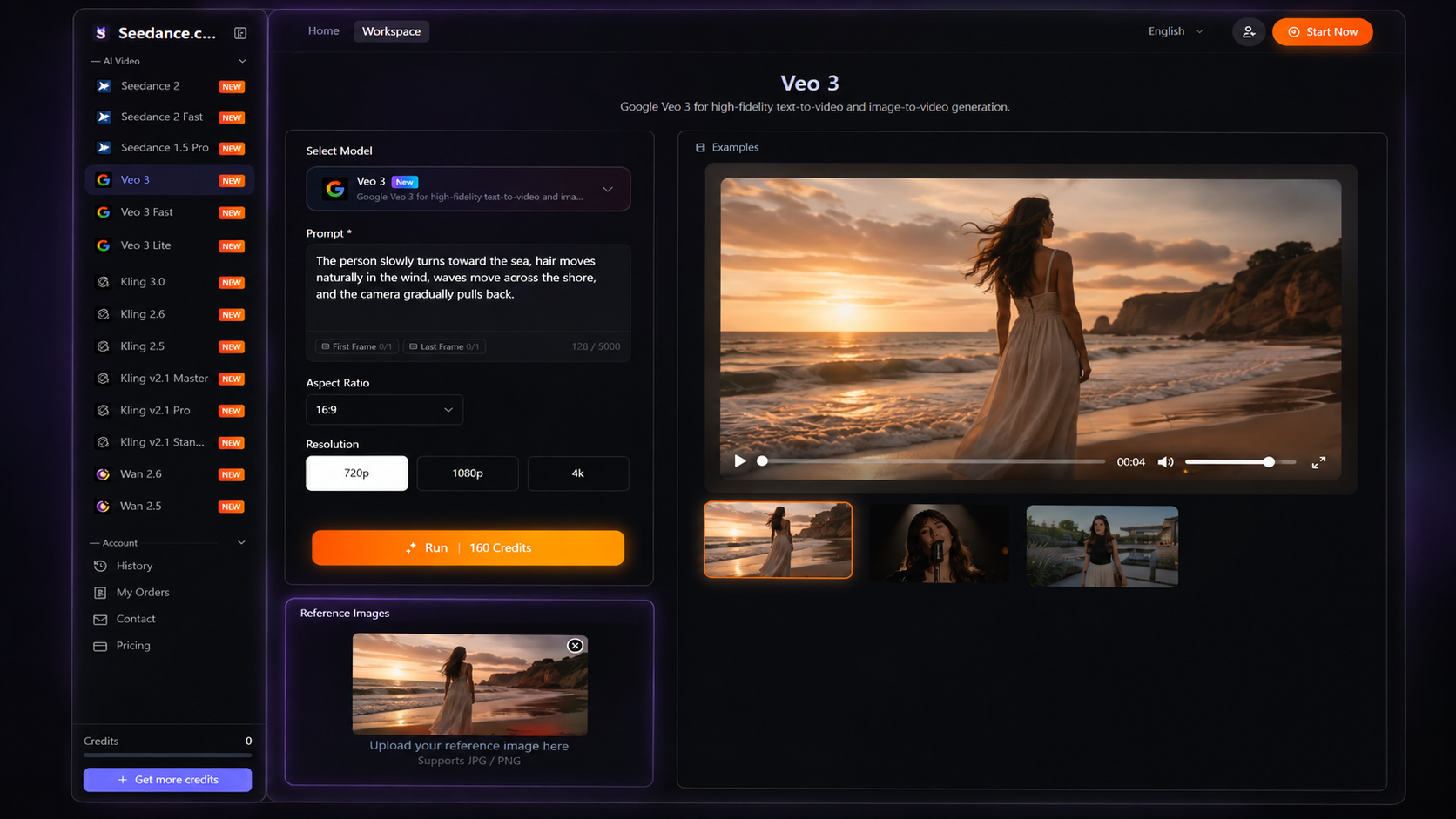1456x819 pixels.
Task: Open the My Orders link
Action: point(143,593)
